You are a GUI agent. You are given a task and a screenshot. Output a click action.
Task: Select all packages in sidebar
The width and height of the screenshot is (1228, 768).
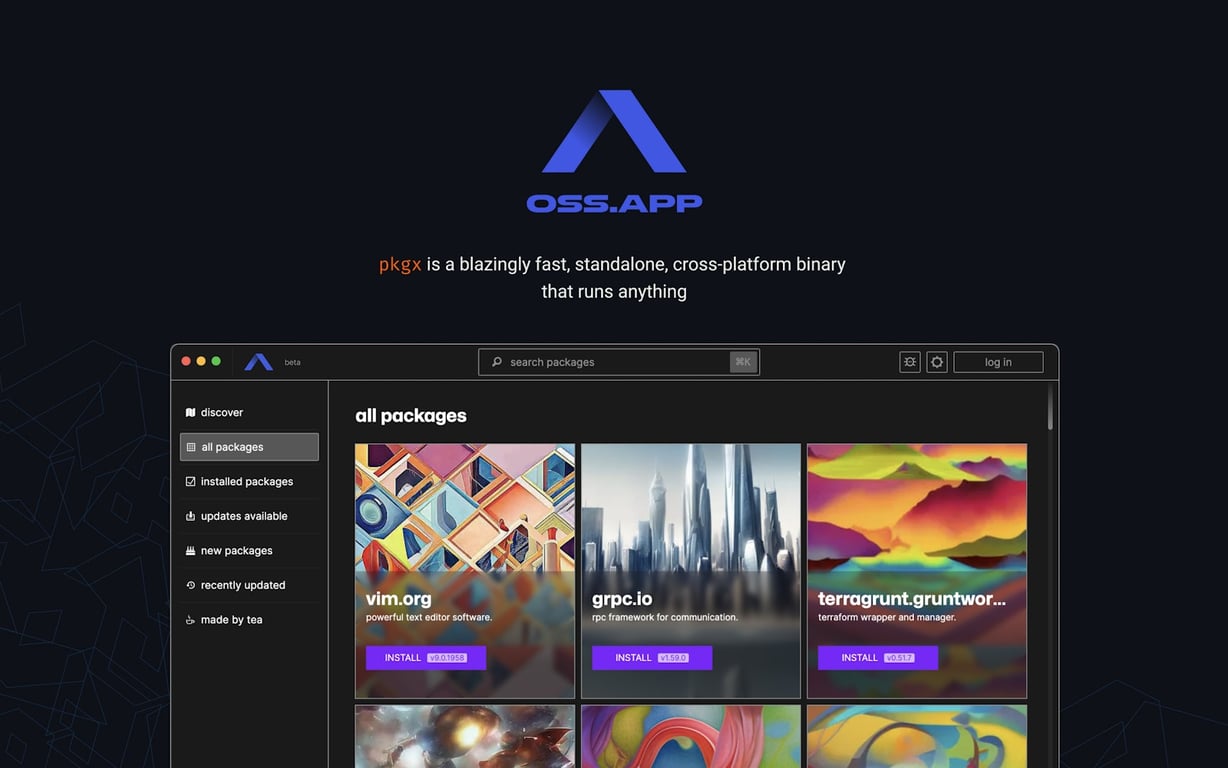[x=249, y=447]
